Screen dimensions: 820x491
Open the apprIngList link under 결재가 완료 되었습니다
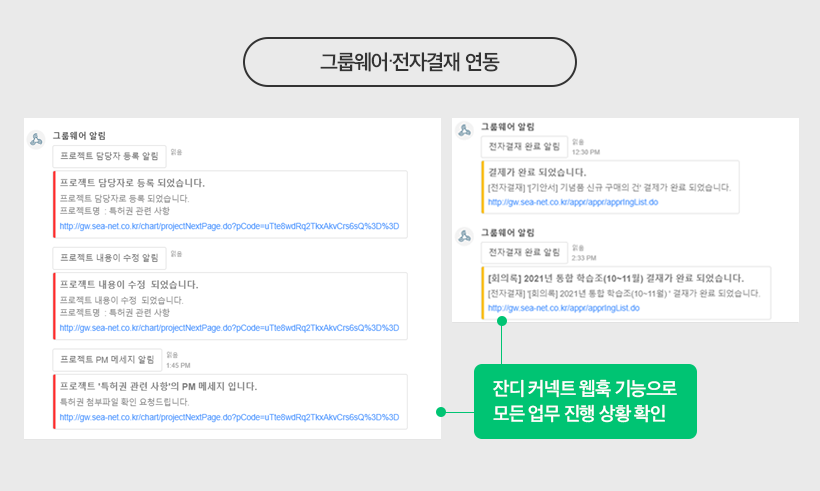pos(572,202)
